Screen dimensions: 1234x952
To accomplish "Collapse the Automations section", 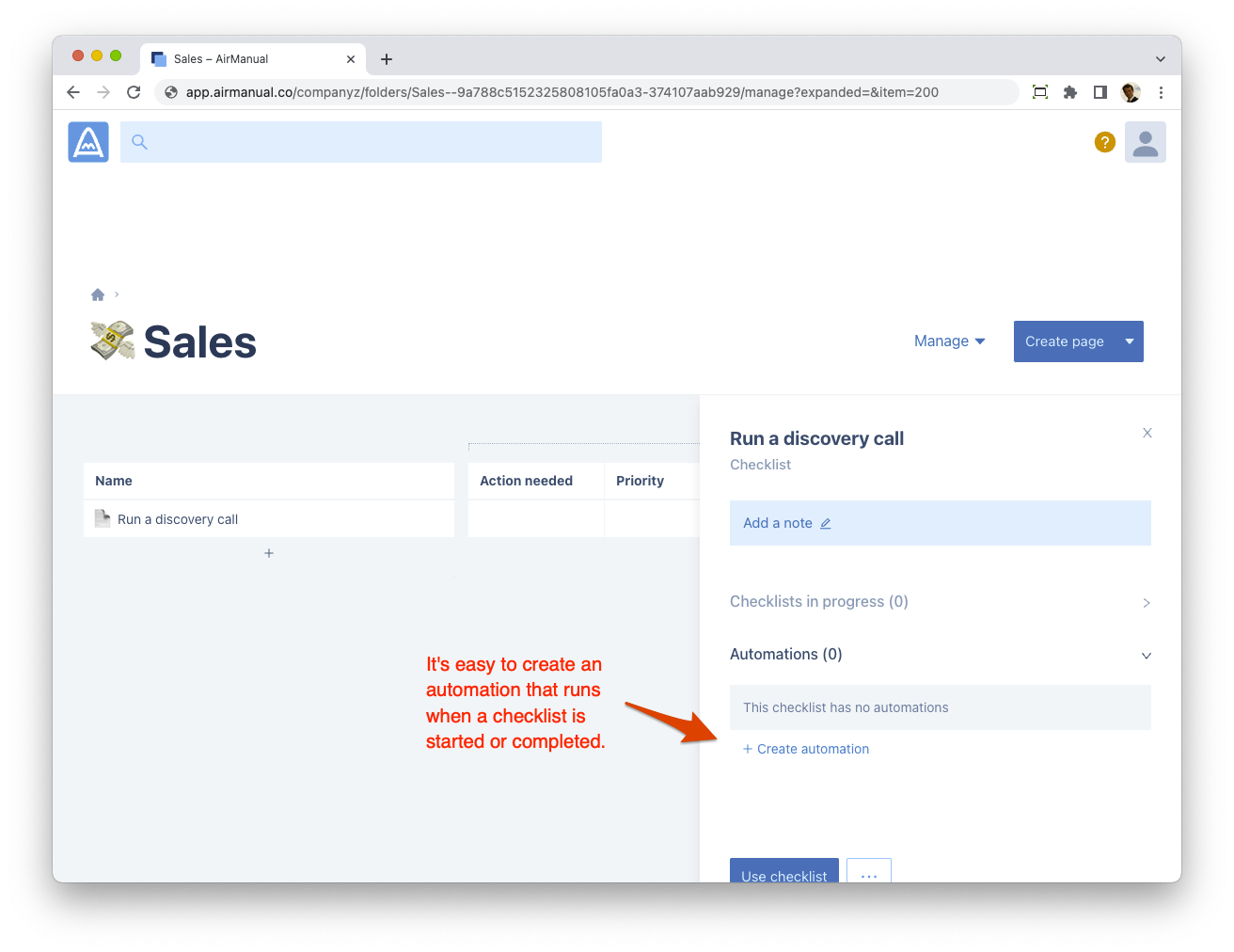I will tap(941, 655).
